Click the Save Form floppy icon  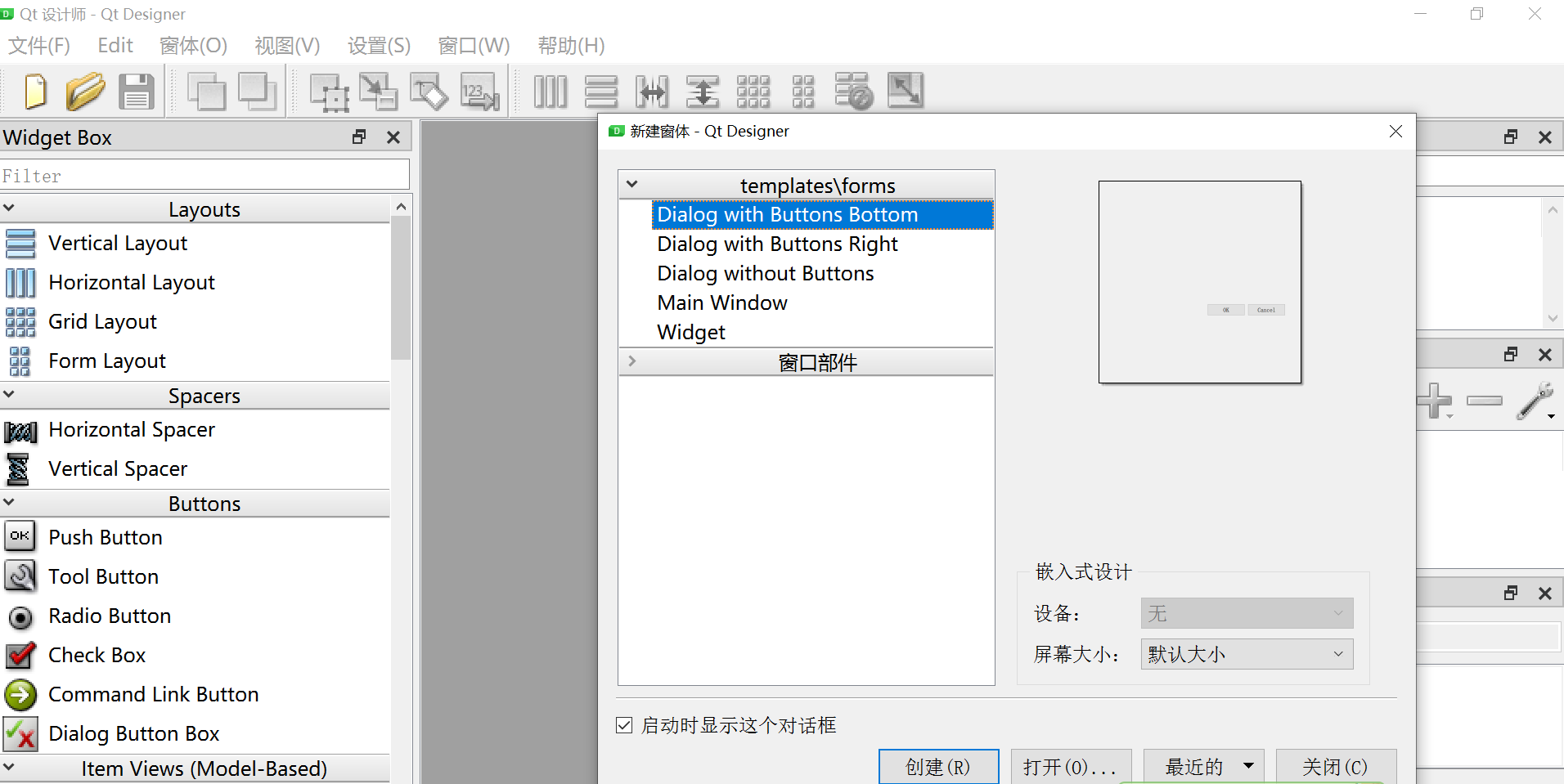(137, 91)
